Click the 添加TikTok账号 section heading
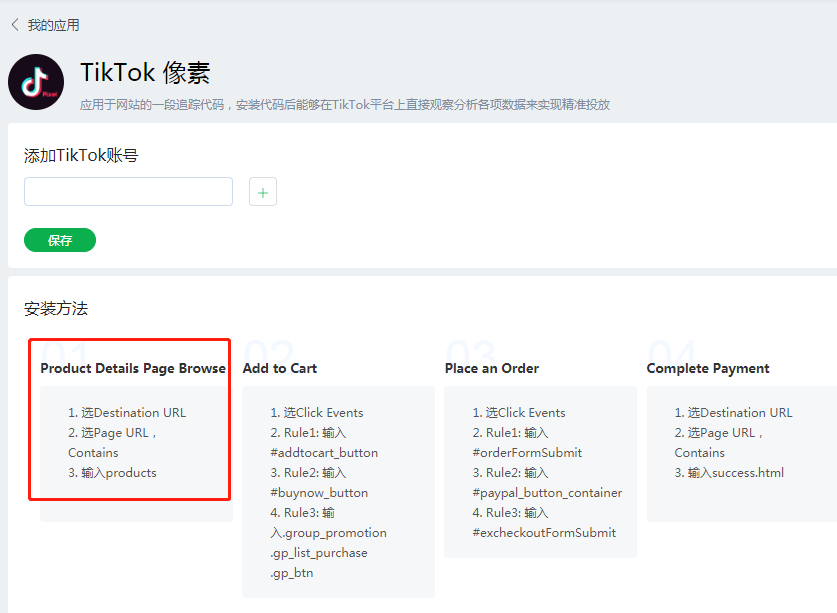 pyautogui.click(x=81, y=155)
